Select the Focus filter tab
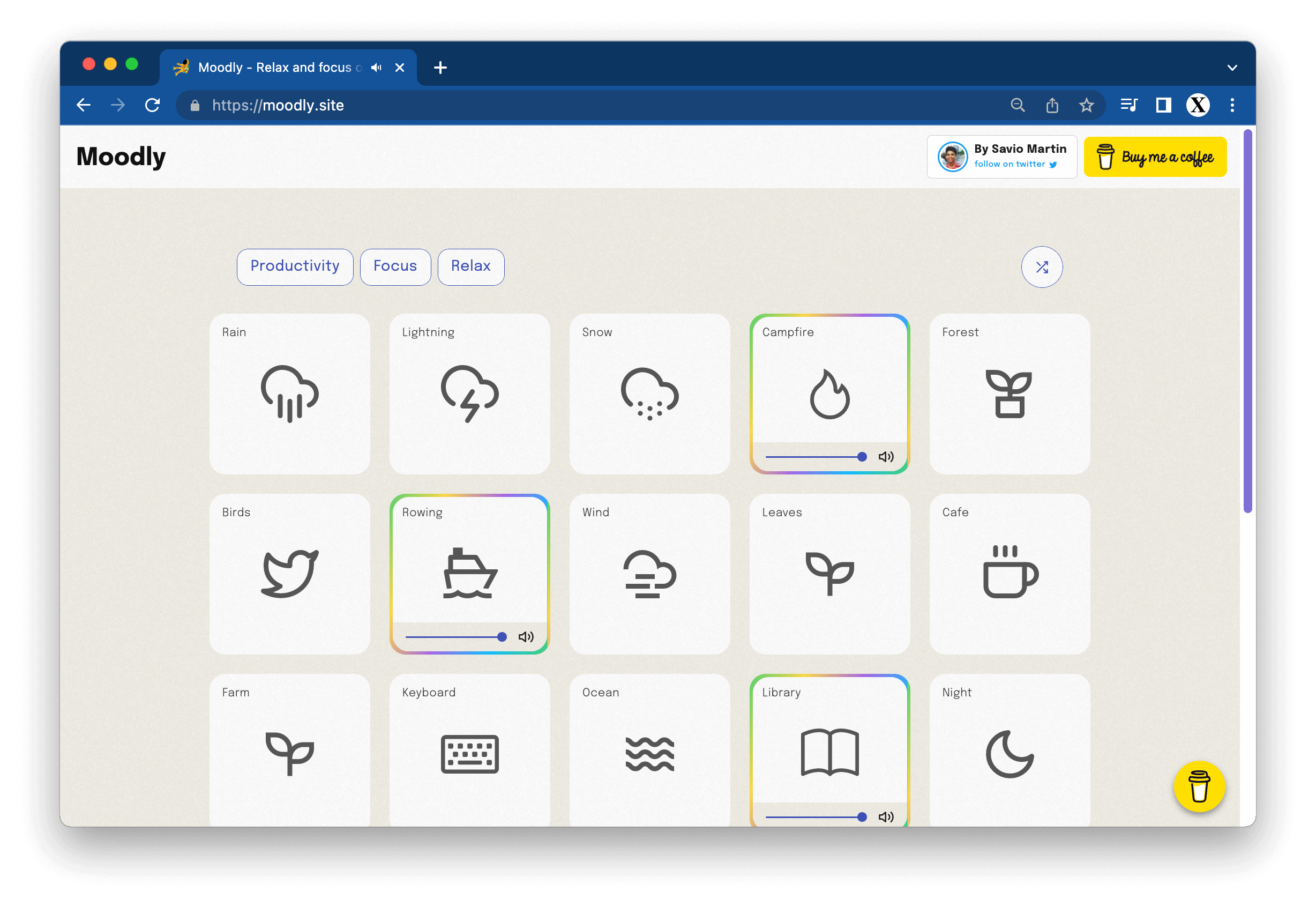The width and height of the screenshot is (1316, 906). click(395, 266)
